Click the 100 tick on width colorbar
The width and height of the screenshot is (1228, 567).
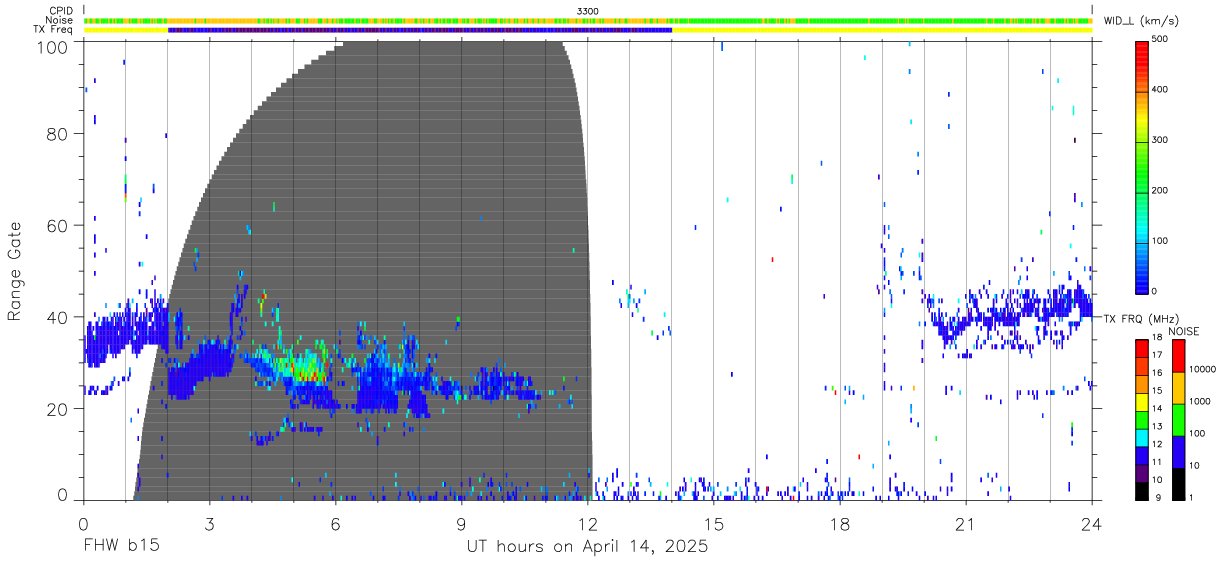point(1160,241)
